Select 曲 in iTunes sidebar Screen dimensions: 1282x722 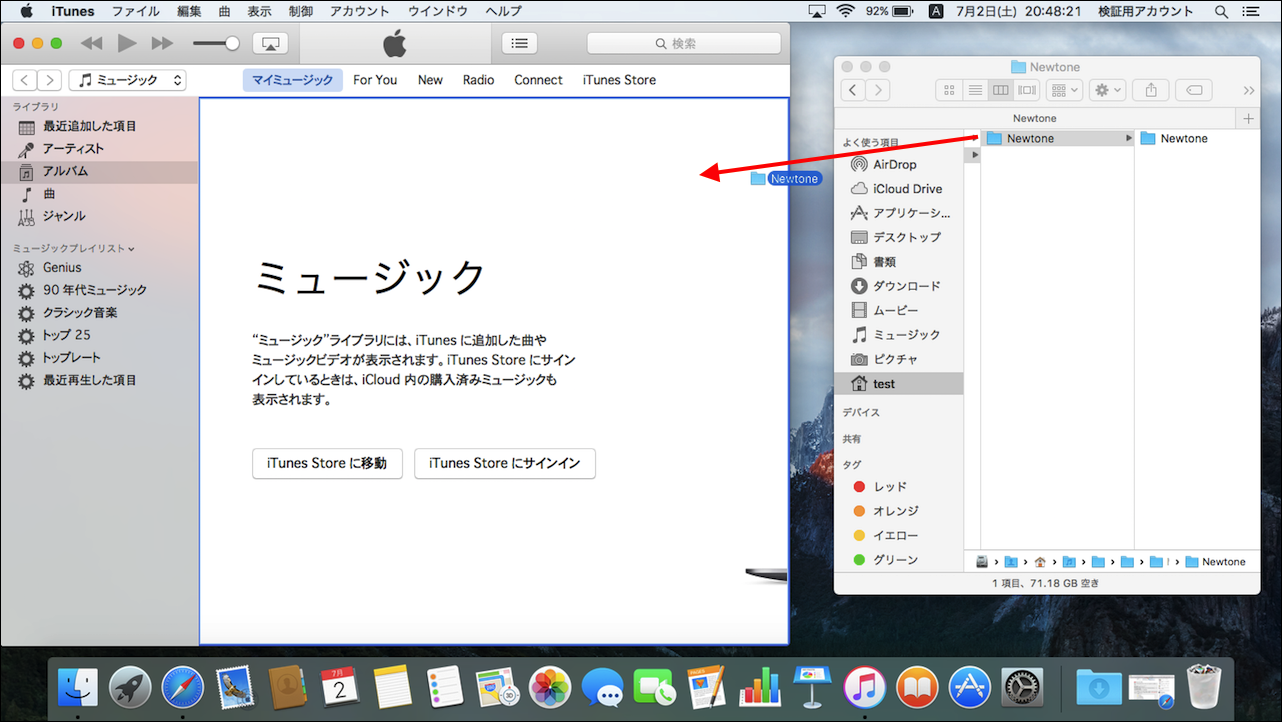point(99,194)
